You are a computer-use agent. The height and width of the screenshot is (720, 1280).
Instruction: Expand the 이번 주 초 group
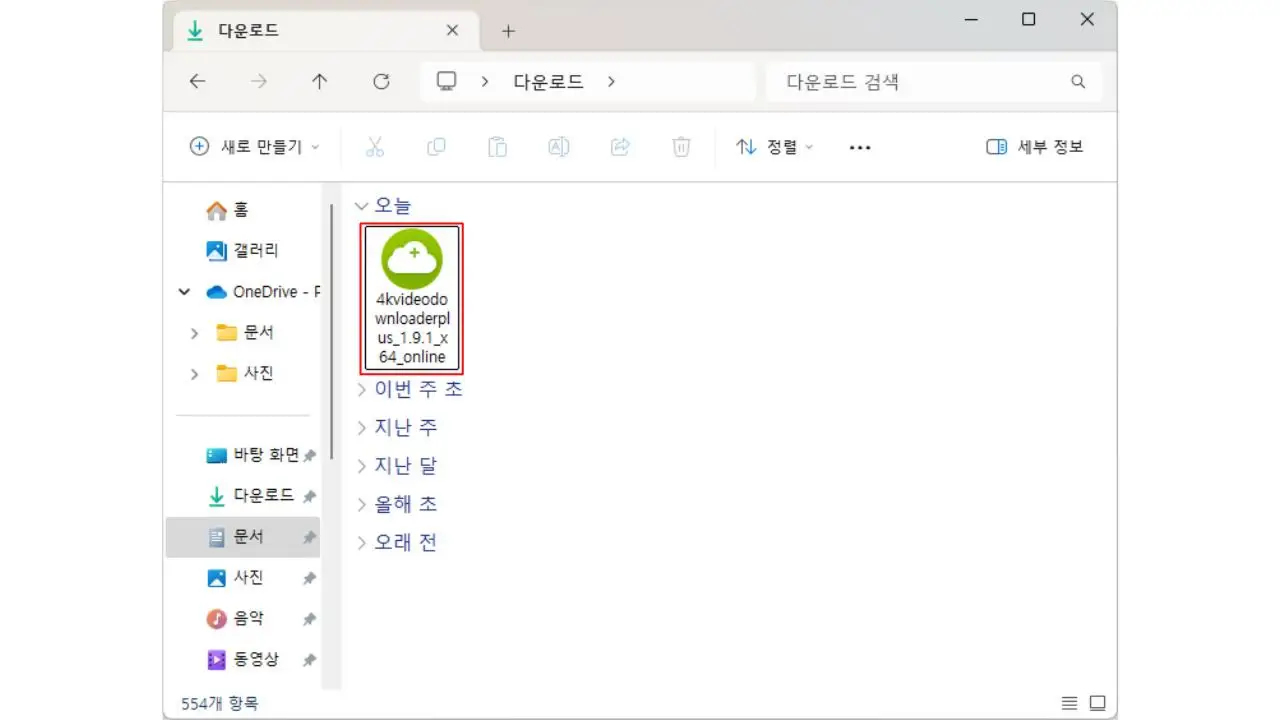[x=362, y=389]
